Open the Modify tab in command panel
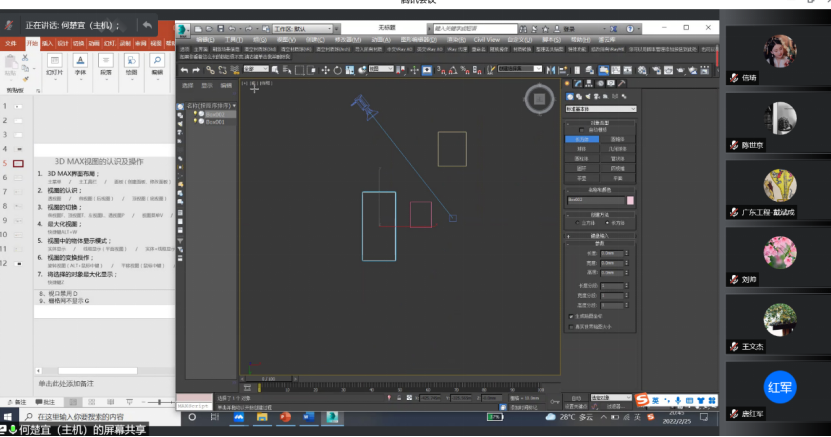 tap(577, 83)
